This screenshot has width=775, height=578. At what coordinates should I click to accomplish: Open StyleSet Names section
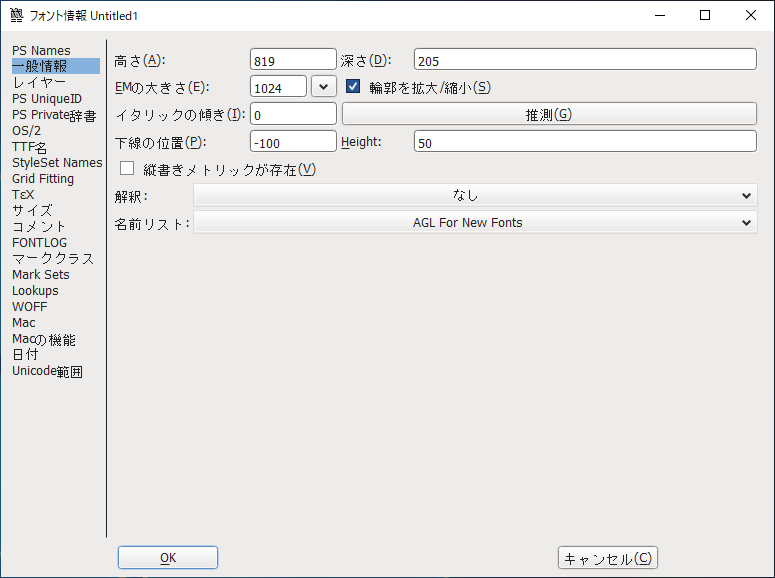tap(57, 163)
